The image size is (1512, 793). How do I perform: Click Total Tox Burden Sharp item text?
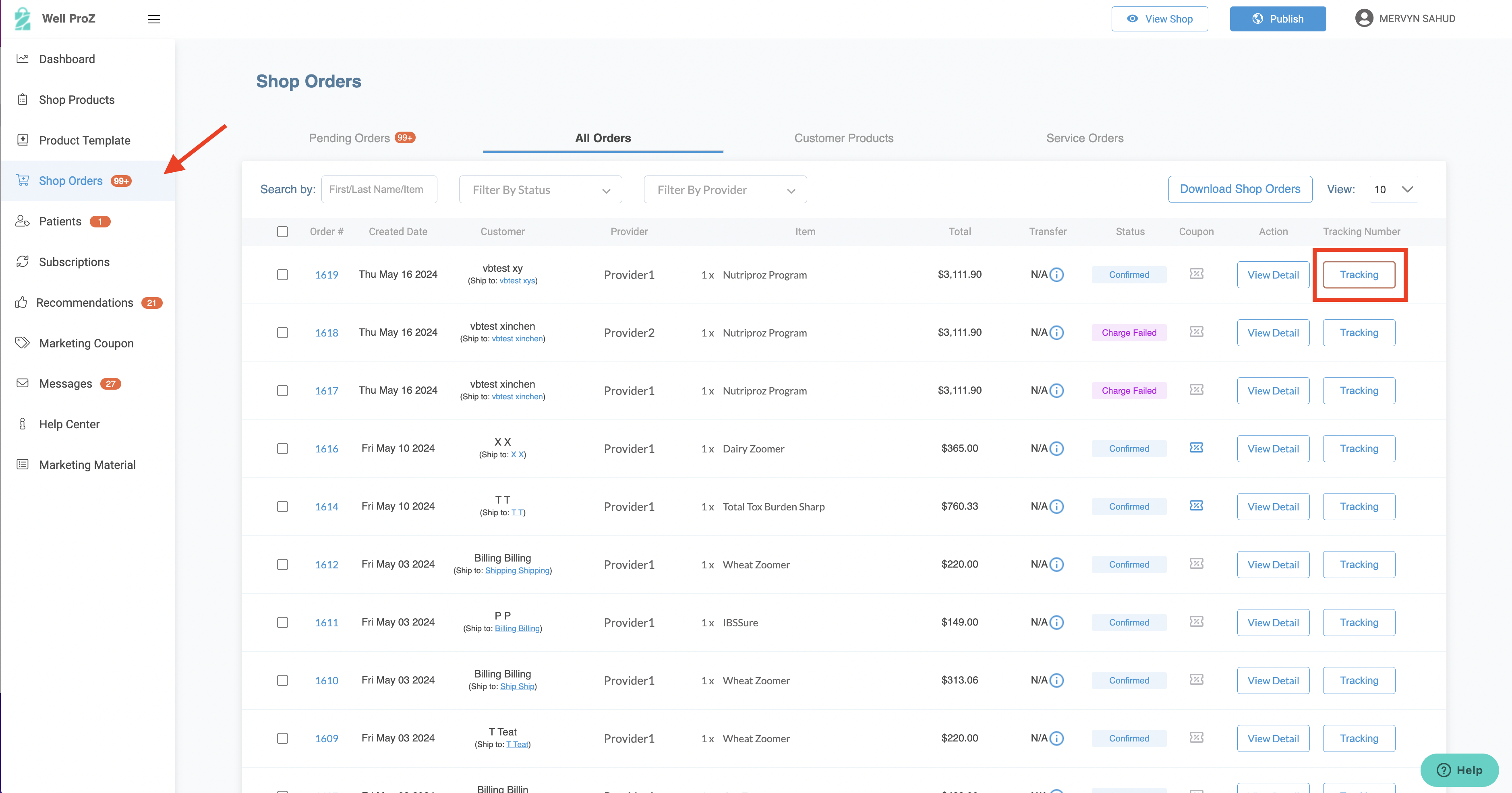tap(773, 507)
